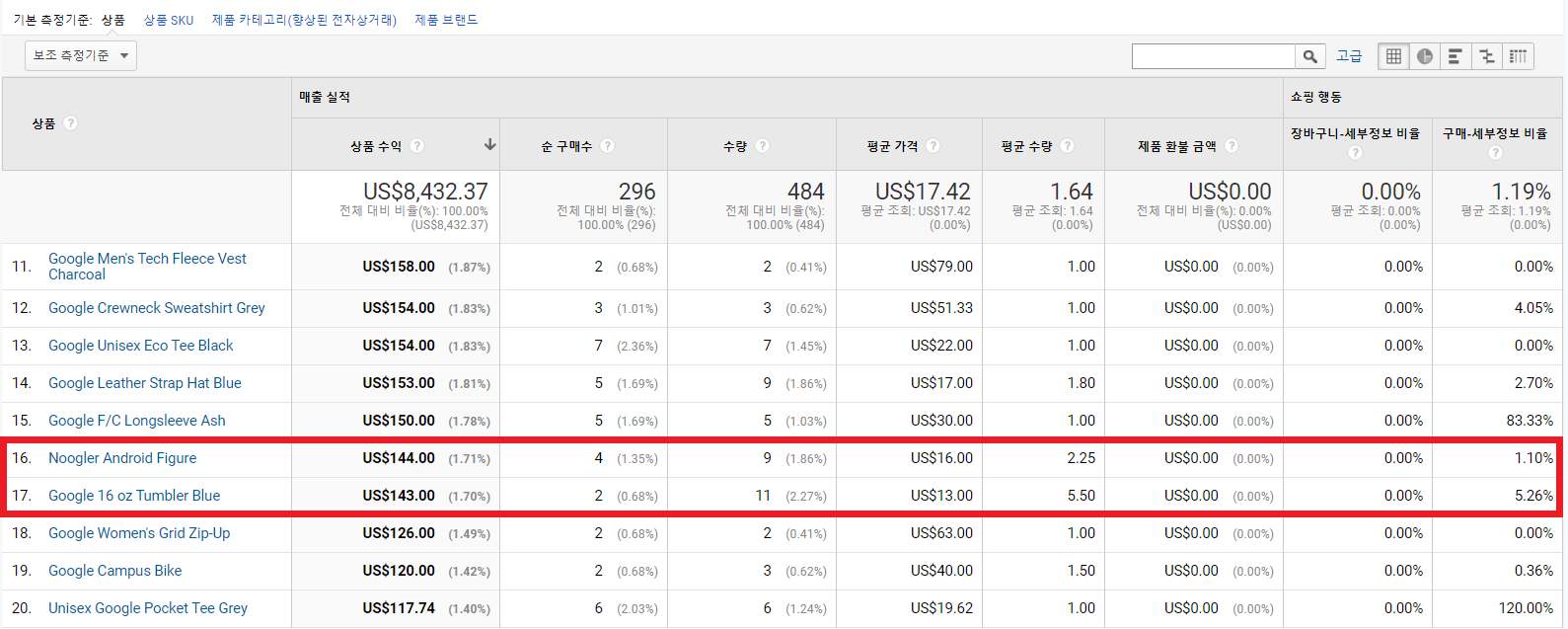Click US$144.00 revenue for Noogler Android Figure
The width and height of the screenshot is (1568, 629).
(x=399, y=458)
